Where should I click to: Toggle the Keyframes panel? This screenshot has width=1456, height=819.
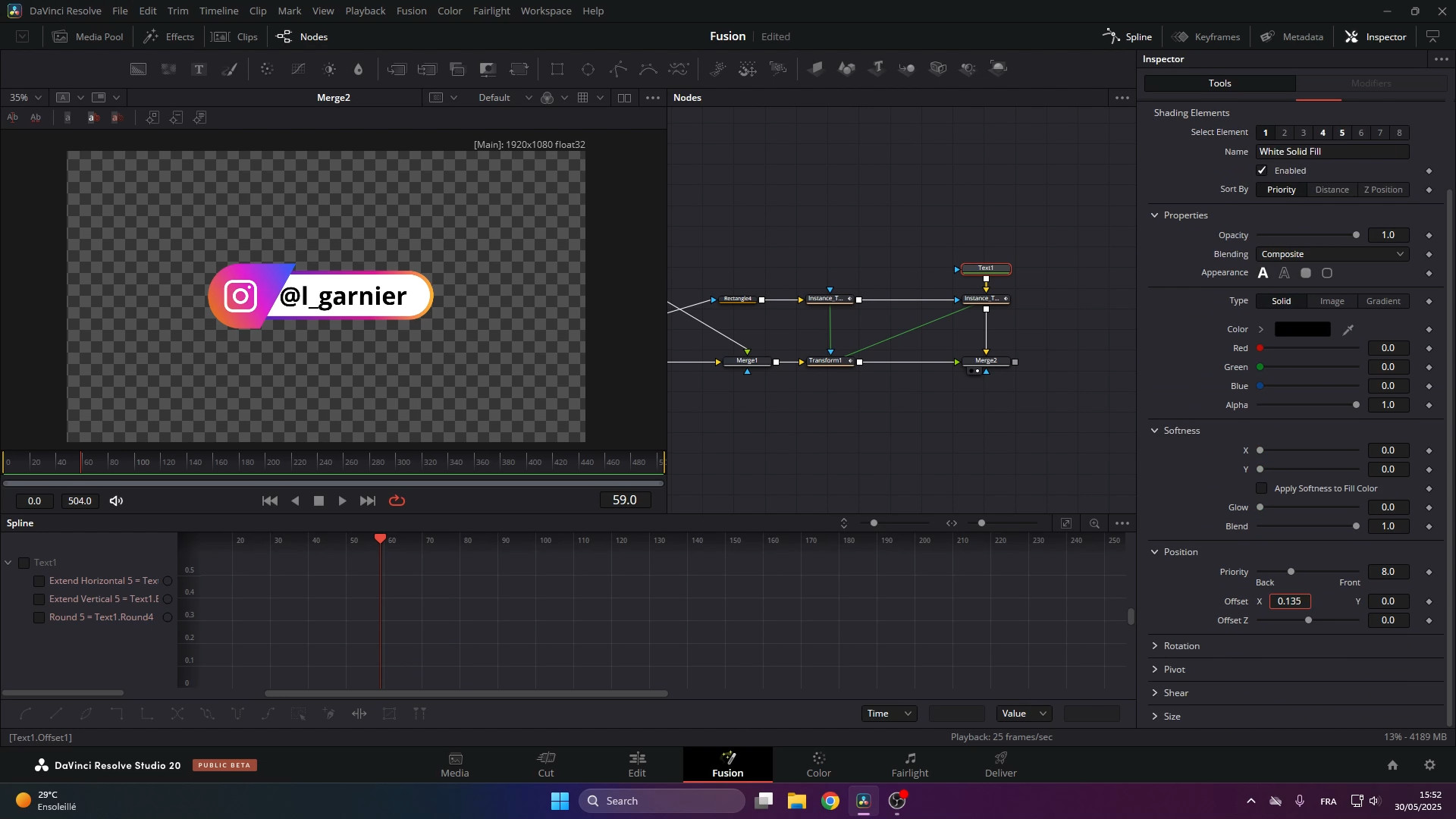point(1207,36)
